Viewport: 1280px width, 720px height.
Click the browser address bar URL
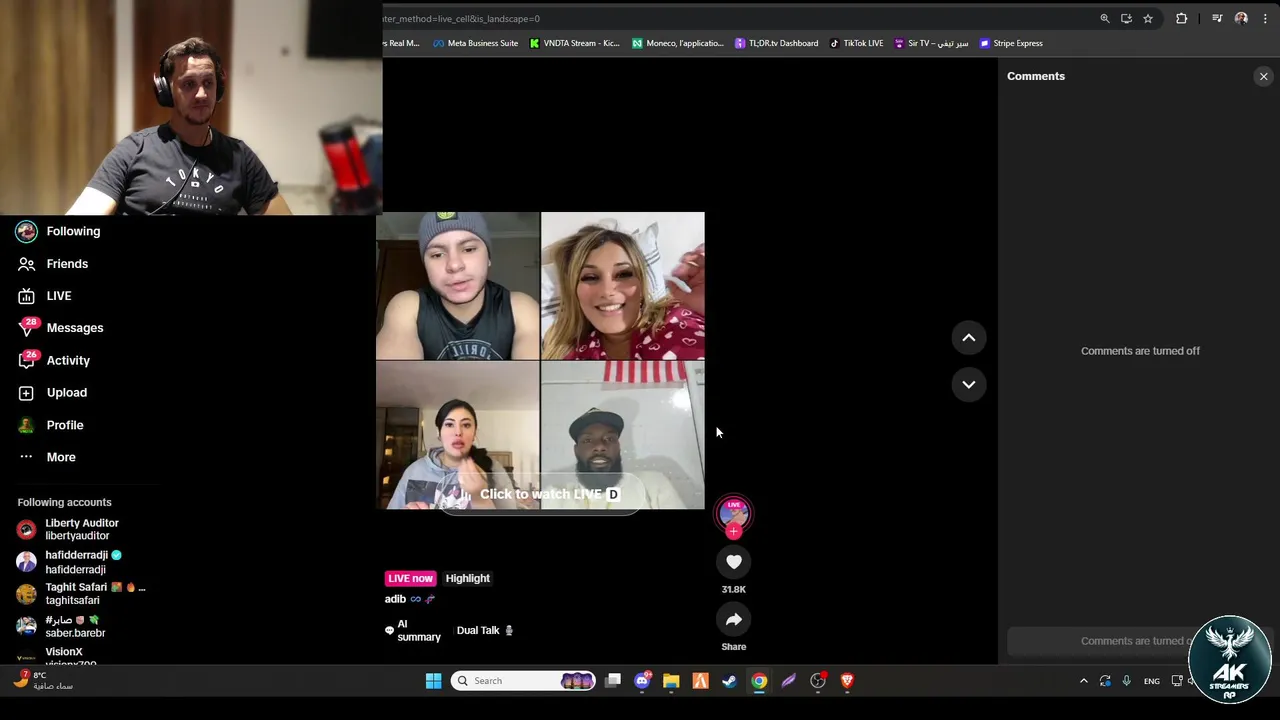[461, 19]
